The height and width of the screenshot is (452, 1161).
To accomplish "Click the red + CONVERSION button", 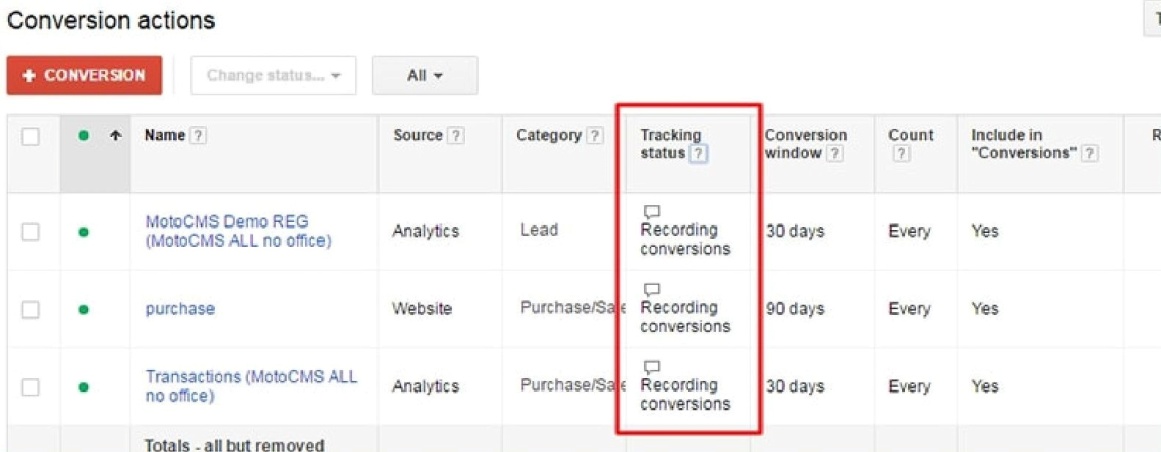I will click(x=84, y=76).
